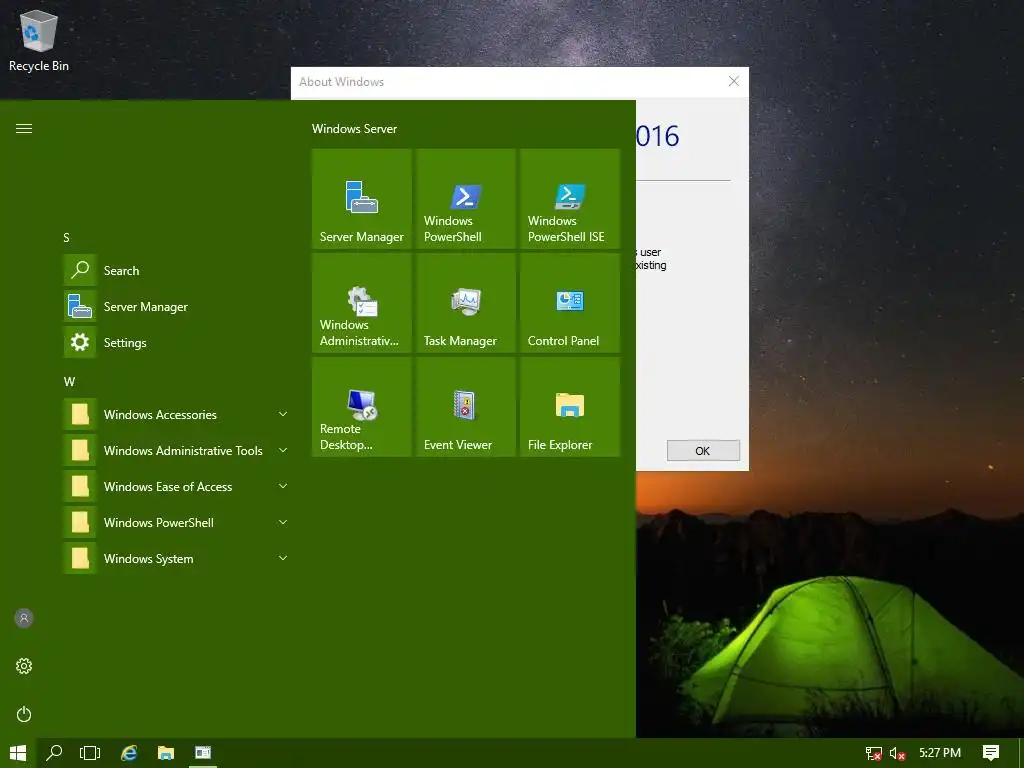
Task: Launch Internet Explorer from the taskbar
Action: click(x=129, y=753)
